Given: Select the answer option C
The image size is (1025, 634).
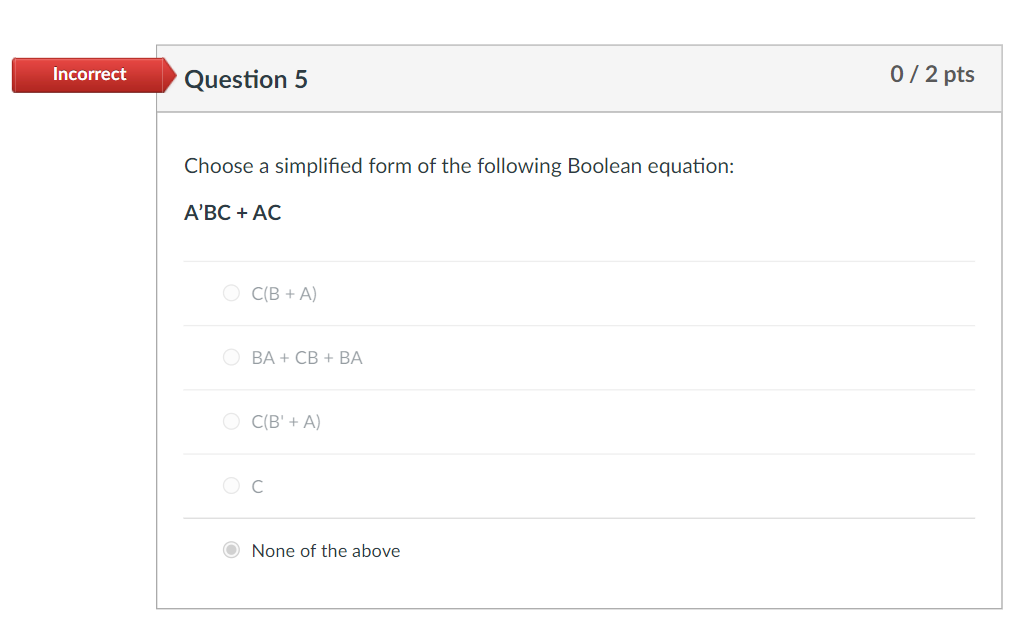Looking at the screenshot, I should coord(231,486).
